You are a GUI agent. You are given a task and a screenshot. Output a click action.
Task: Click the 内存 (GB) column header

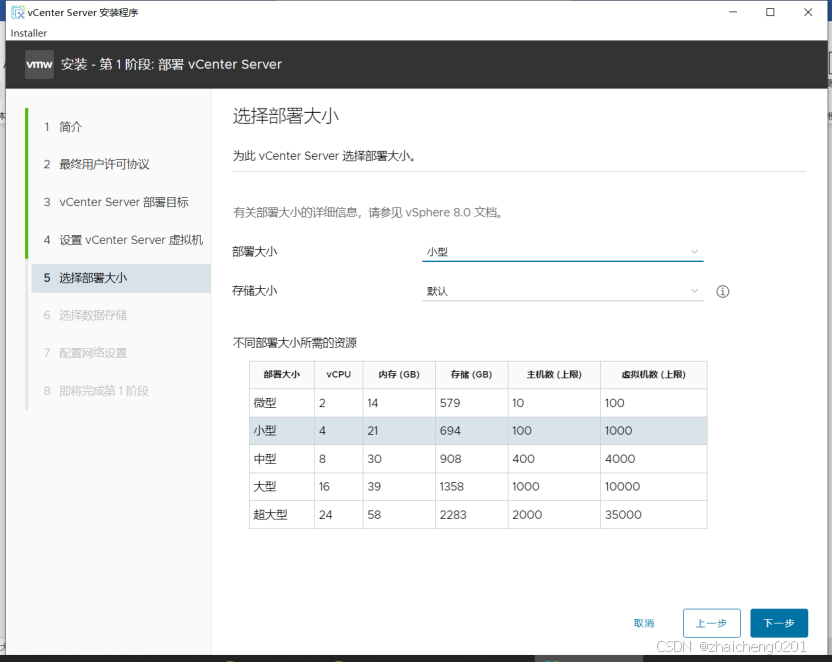(x=399, y=374)
